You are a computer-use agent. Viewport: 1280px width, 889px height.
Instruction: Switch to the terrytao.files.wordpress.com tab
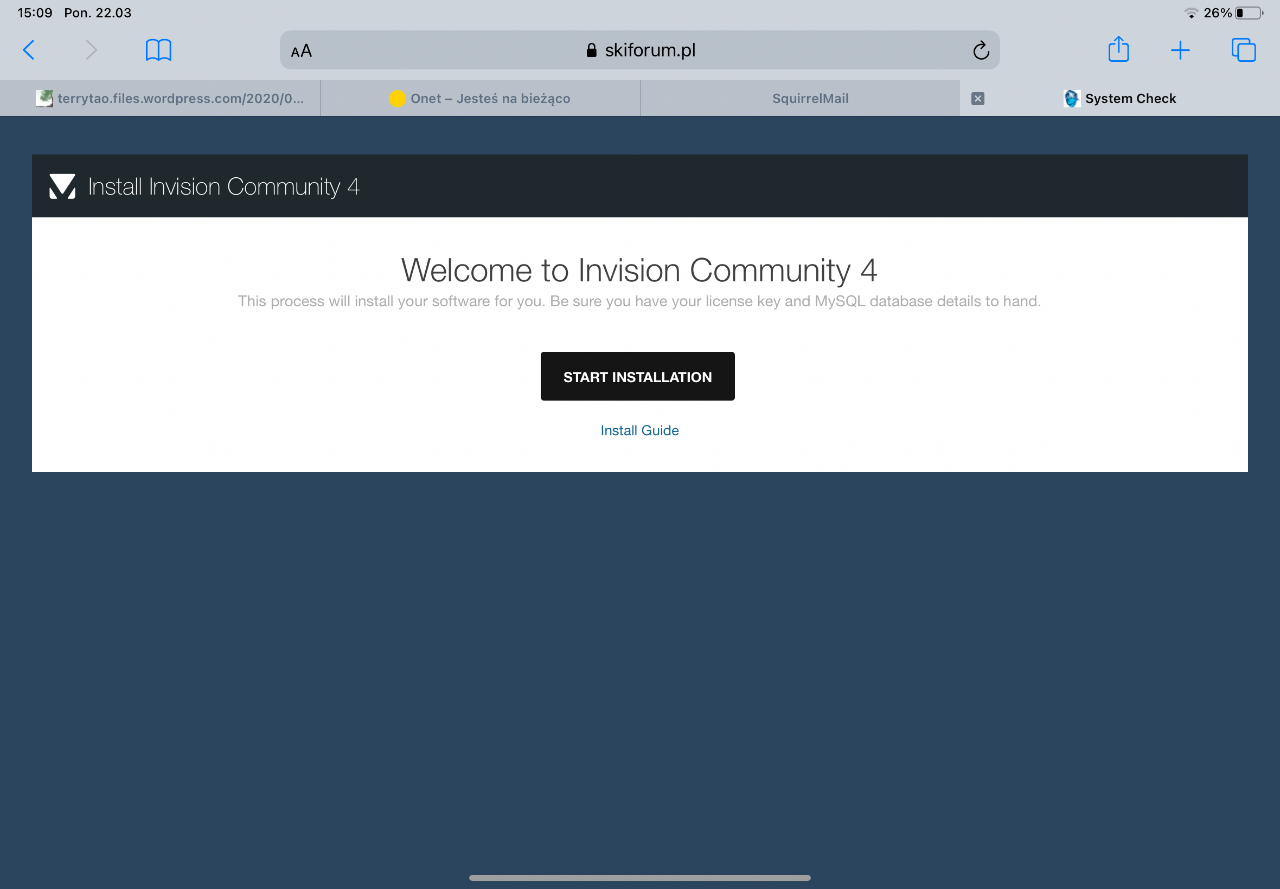coord(160,98)
